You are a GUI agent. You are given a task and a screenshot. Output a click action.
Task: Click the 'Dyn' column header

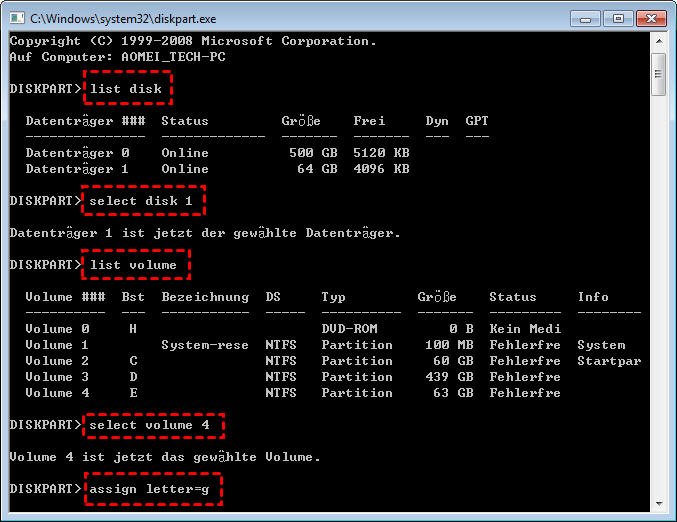coord(437,121)
